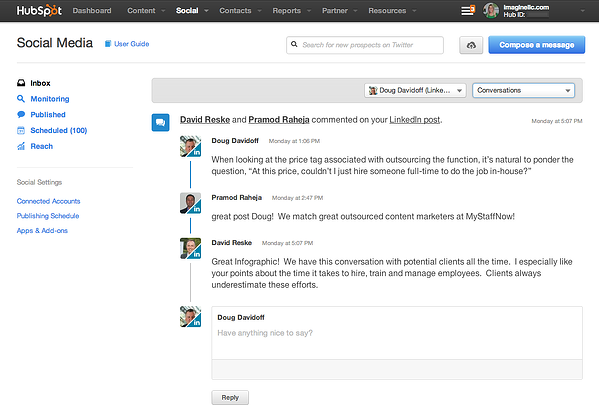
Task: Click the Published speech bubble icon
Action: [21, 114]
